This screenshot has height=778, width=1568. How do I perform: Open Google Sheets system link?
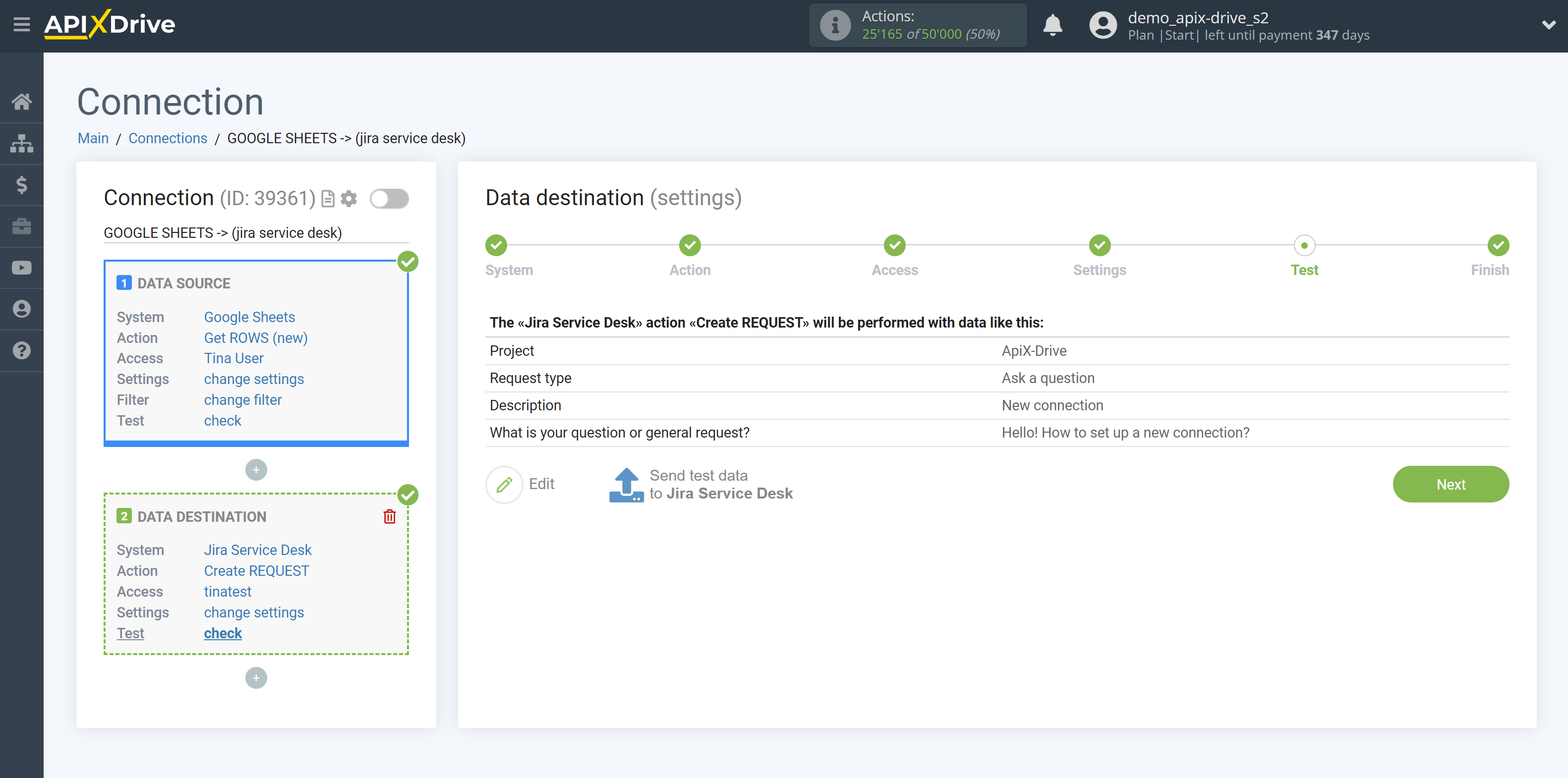click(249, 317)
